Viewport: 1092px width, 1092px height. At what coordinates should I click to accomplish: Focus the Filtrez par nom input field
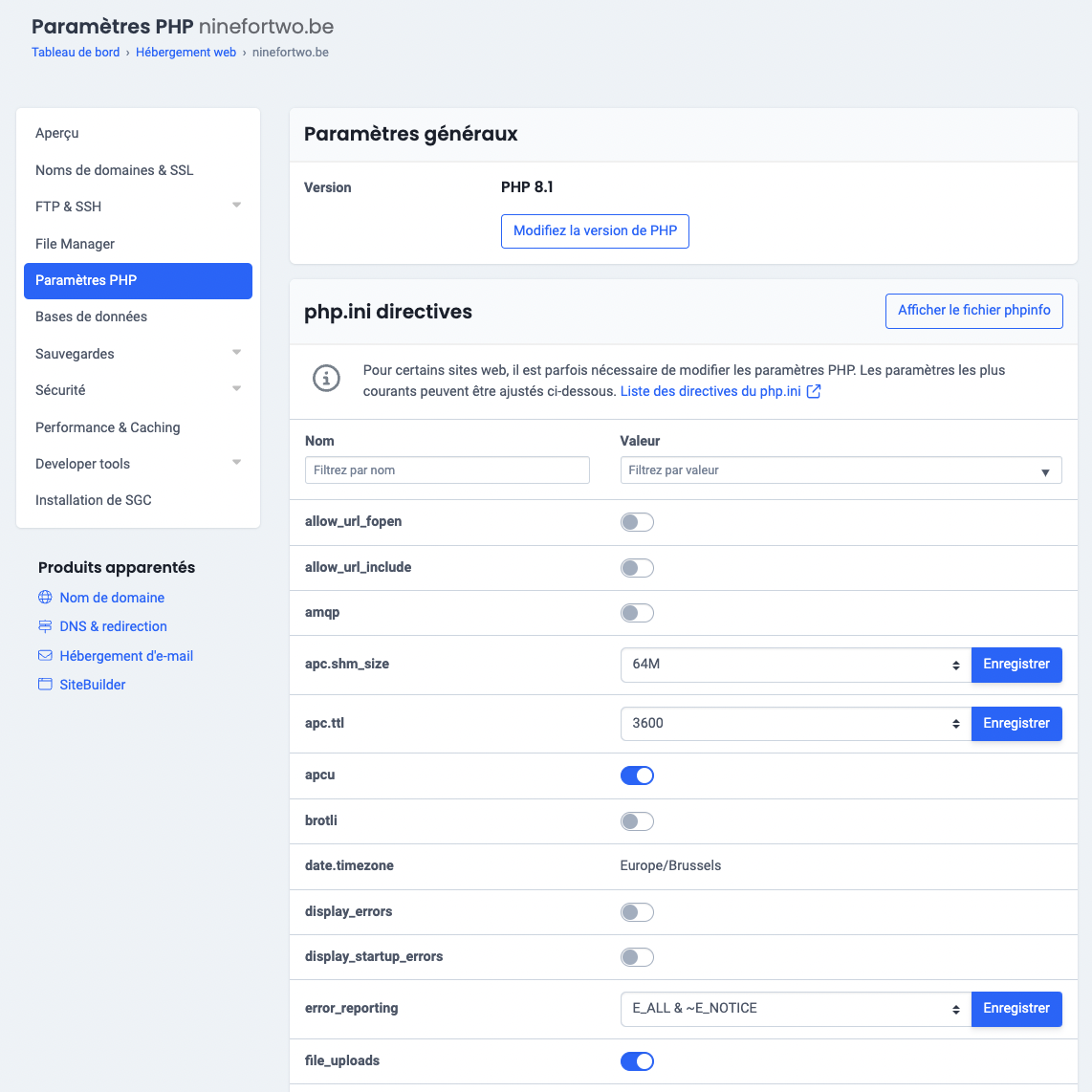(x=447, y=470)
